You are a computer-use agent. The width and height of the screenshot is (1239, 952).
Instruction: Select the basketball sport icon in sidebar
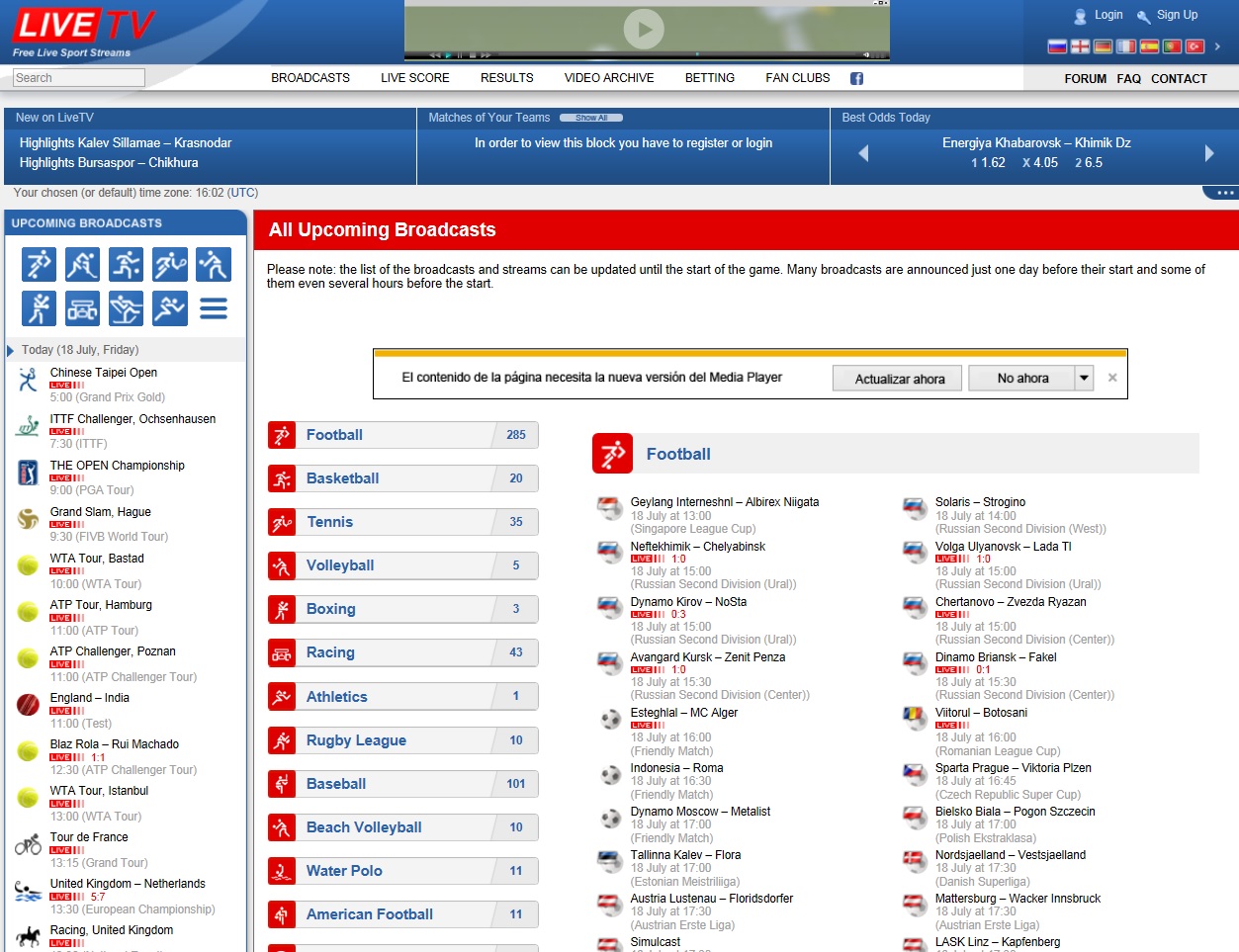tap(126, 265)
